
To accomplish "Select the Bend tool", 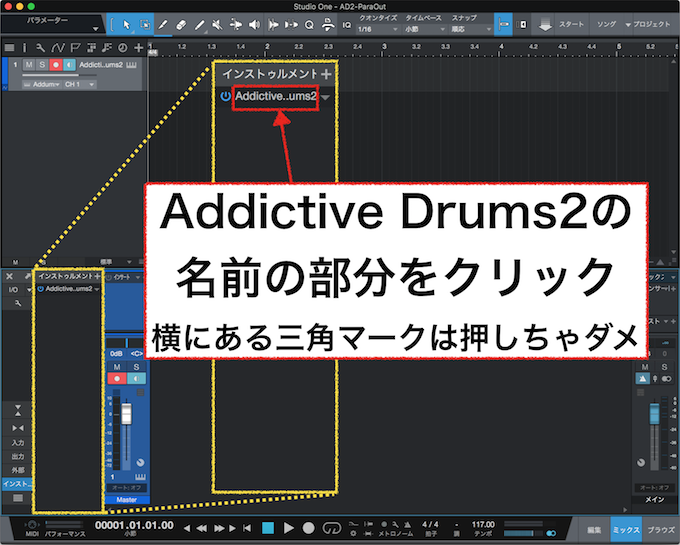I will [236, 25].
